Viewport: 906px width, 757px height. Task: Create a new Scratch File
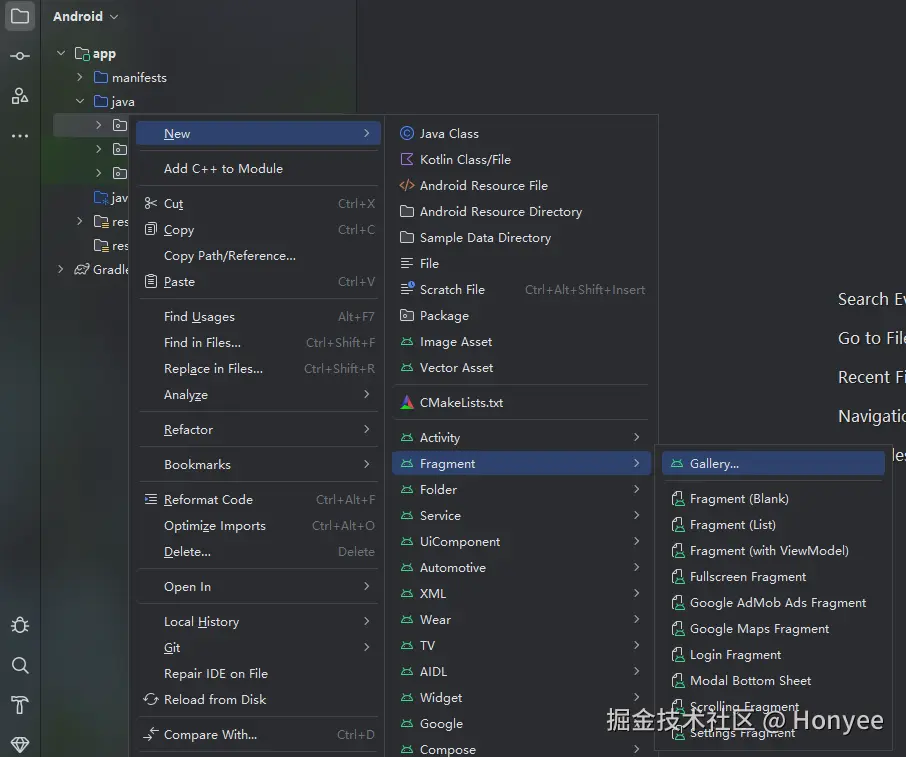coord(522,290)
